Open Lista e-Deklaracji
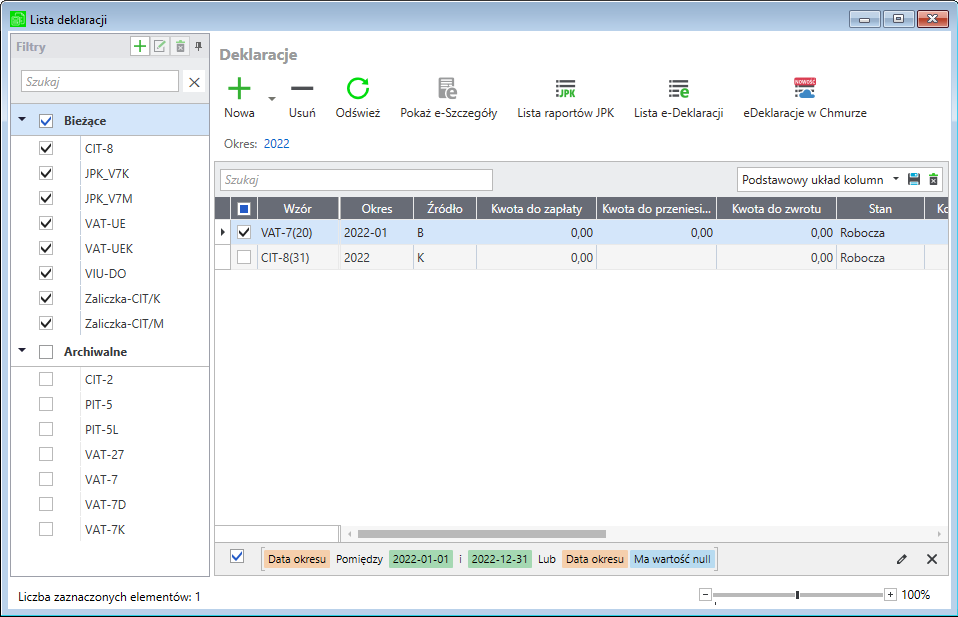The width and height of the screenshot is (958, 617). point(678,89)
